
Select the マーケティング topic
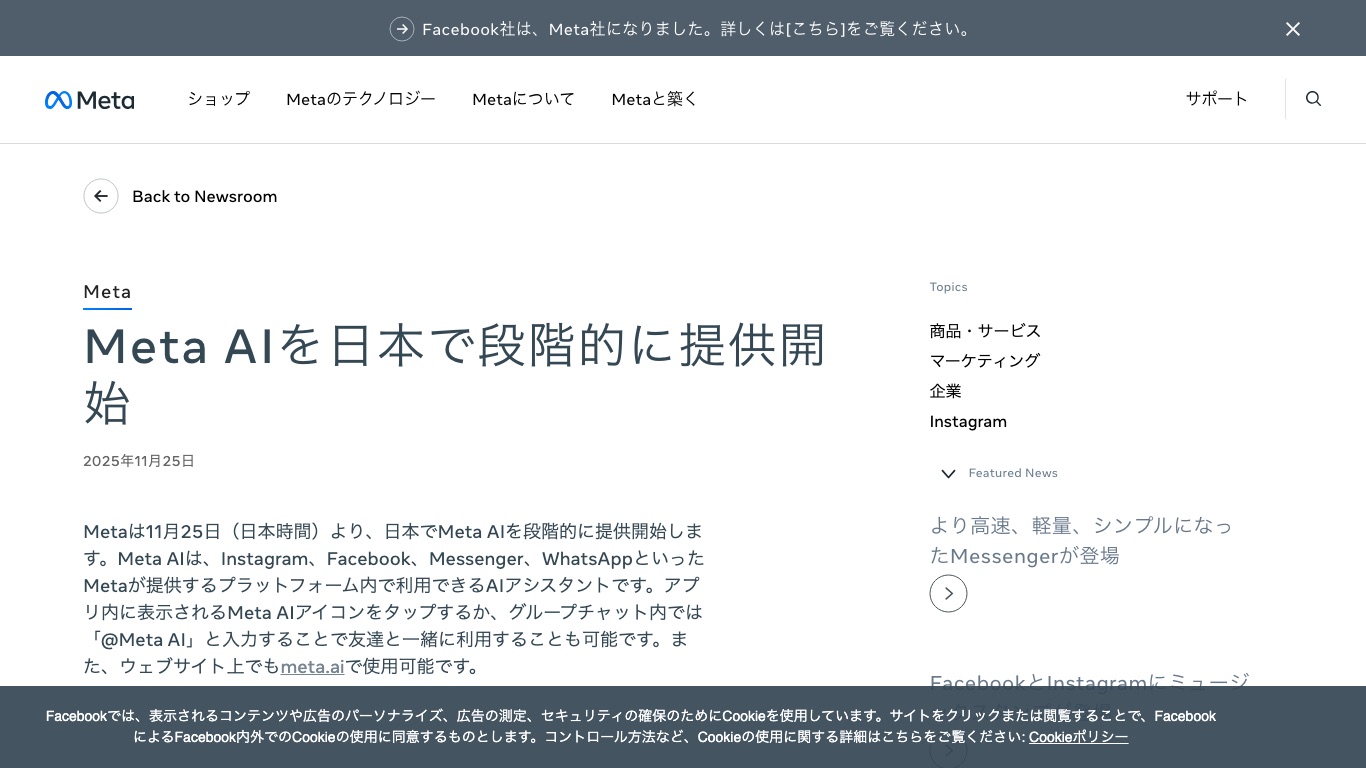985,360
